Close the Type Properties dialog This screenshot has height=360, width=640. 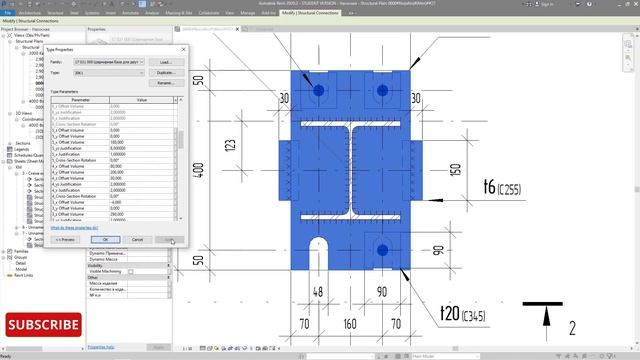pyautogui.click(x=183, y=49)
